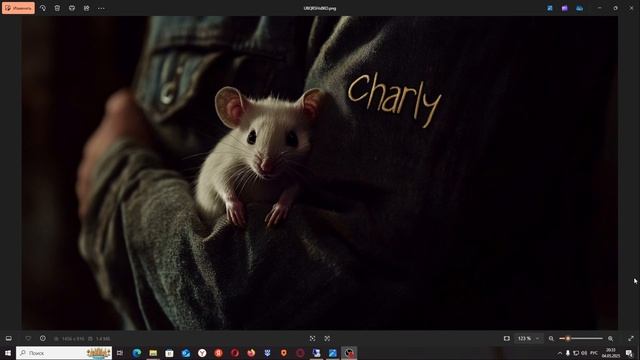Open the blue arrow icon on the taskbar
The height and width of the screenshot is (360, 640).
(333, 353)
